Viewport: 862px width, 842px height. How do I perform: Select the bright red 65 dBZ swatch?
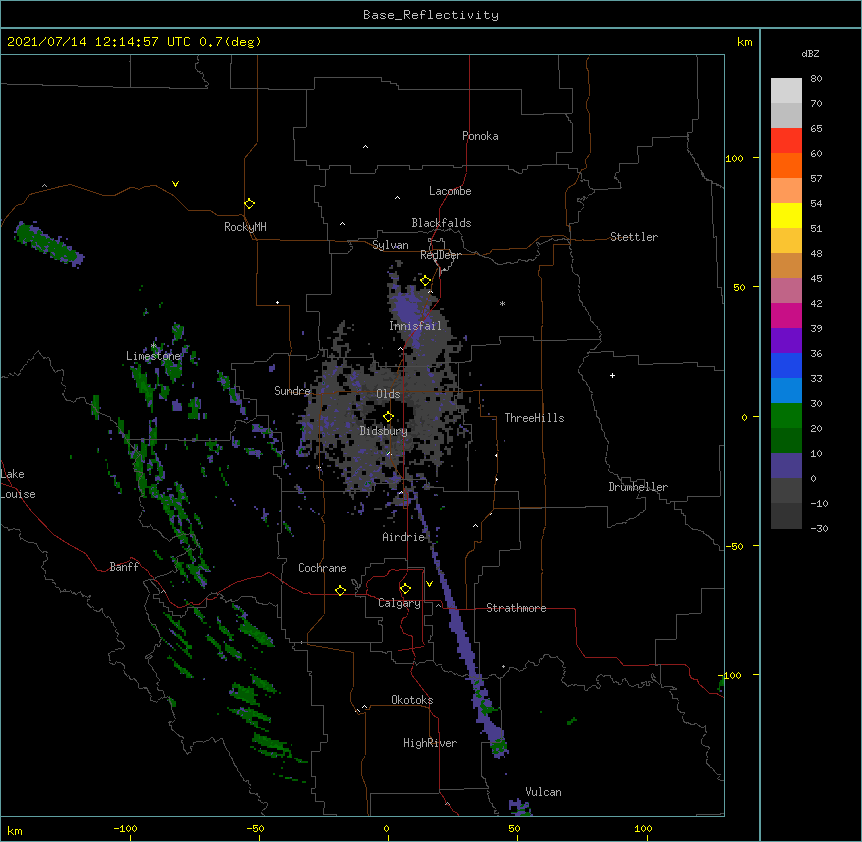[786, 140]
